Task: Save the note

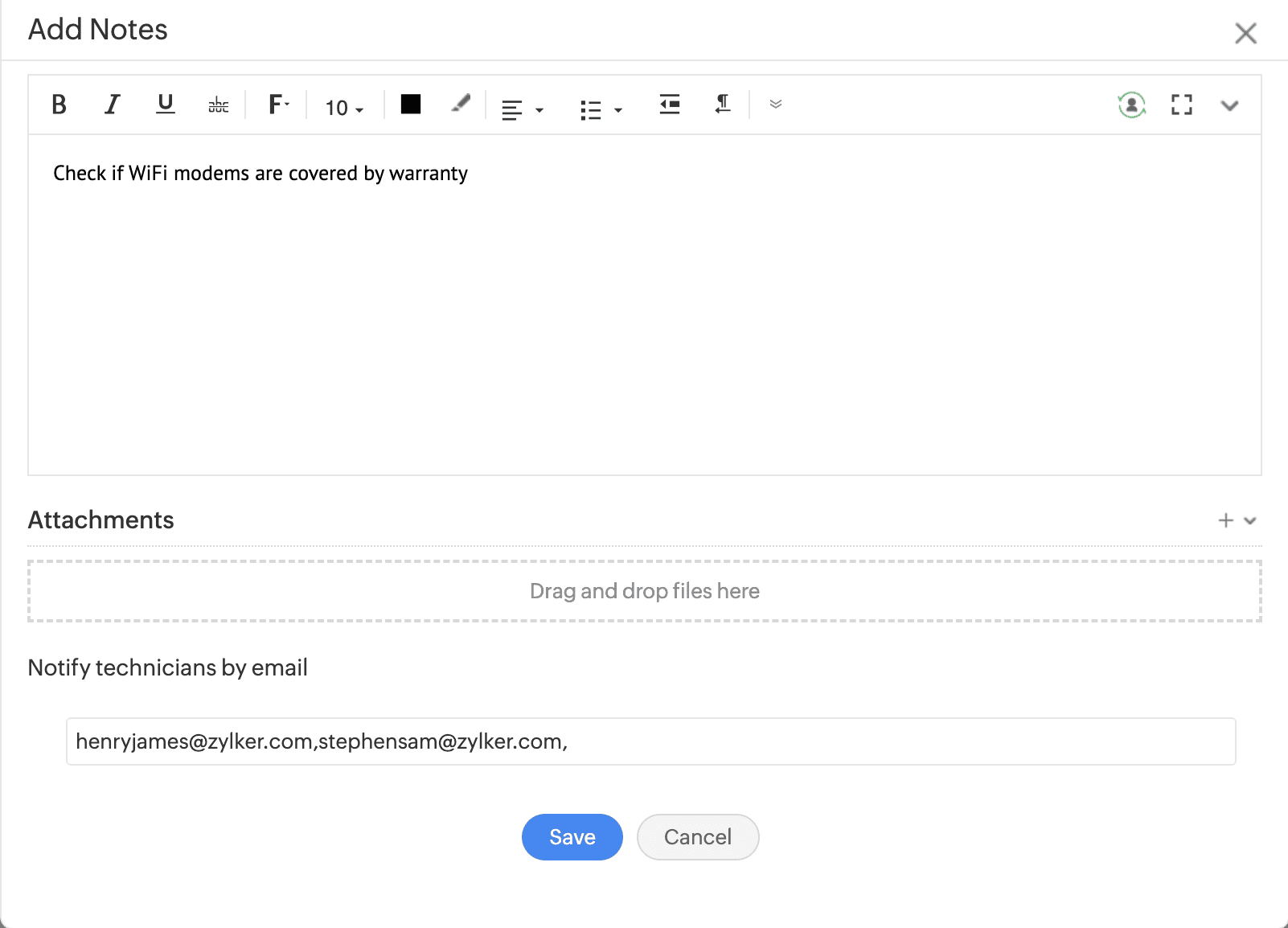Action: click(572, 837)
